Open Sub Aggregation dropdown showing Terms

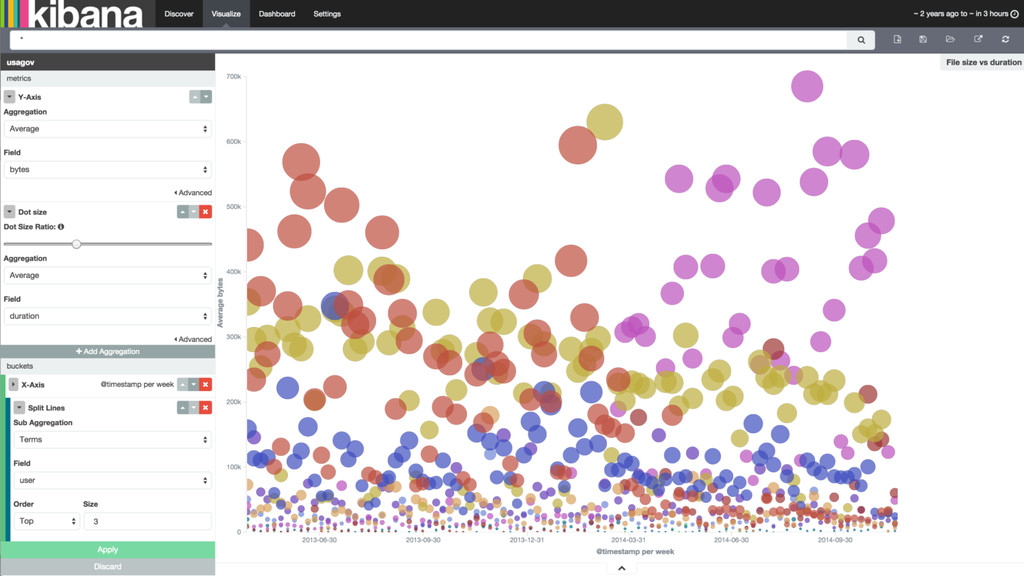[x=112, y=440]
